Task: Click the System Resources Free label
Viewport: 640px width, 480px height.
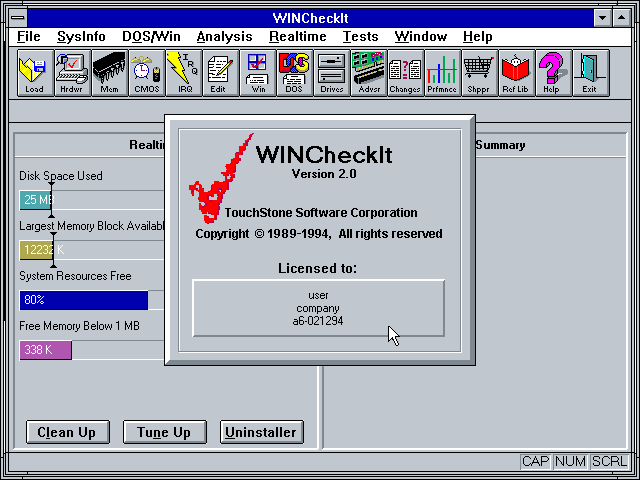Action: [x=75, y=276]
